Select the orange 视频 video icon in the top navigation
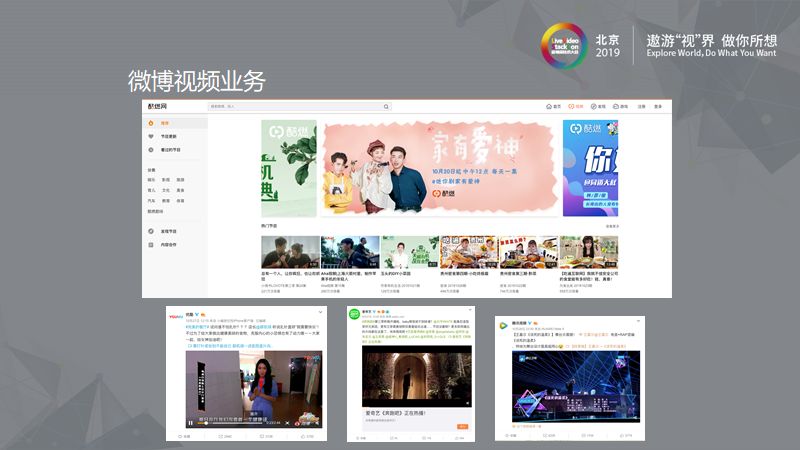This screenshot has height=450, width=800. (x=571, y=107)
